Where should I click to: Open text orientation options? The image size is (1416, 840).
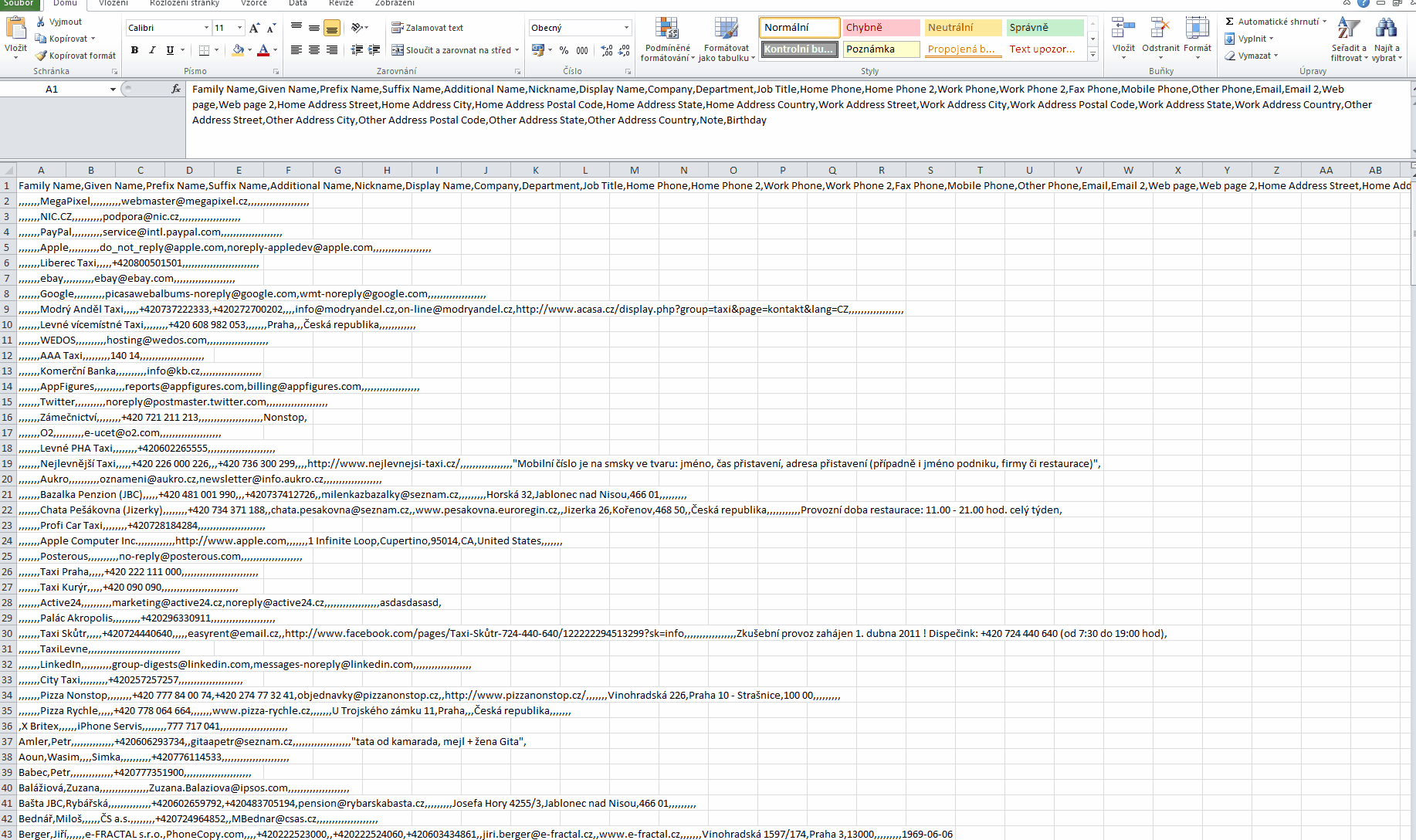(358, 28)
